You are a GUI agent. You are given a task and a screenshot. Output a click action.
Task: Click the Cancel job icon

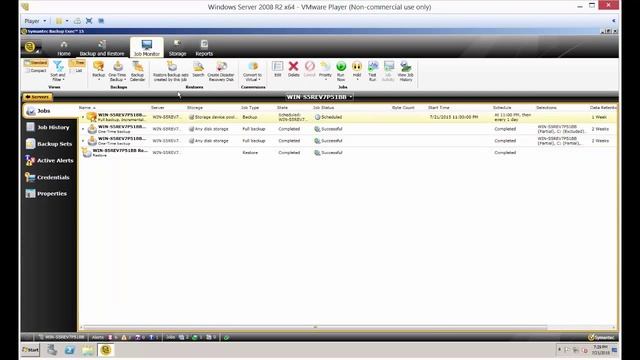tap(309, 69)
